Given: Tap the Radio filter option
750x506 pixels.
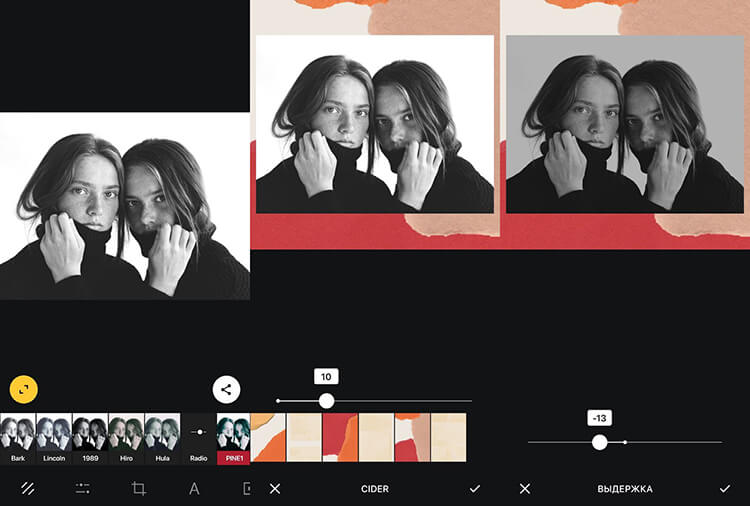Looking at the screenshot, I should 198,438.
